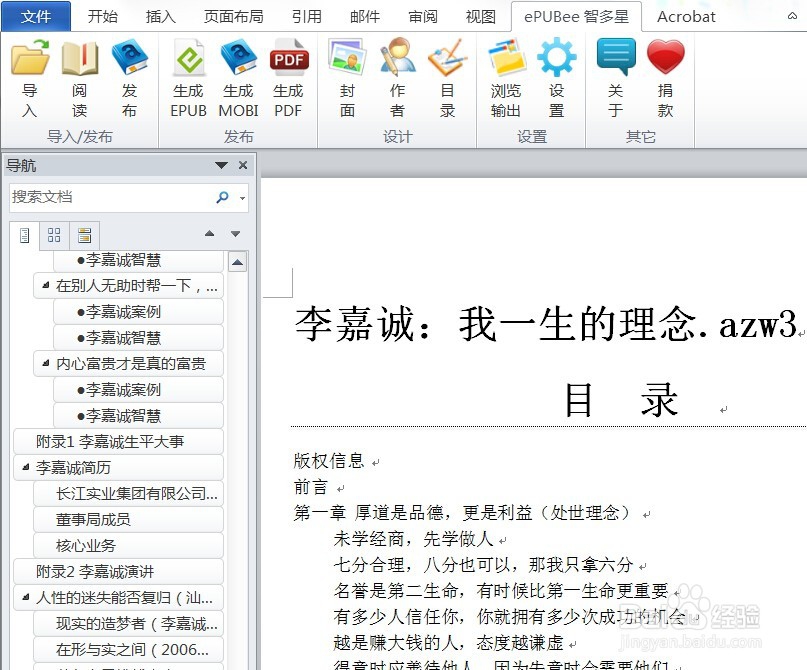Select 李嘉诚案例 under 内心富贵才是真的富贵
Image resolution: width=807 pixels, height=670 pixels.
pyautogui.click(x=138, y=390)
